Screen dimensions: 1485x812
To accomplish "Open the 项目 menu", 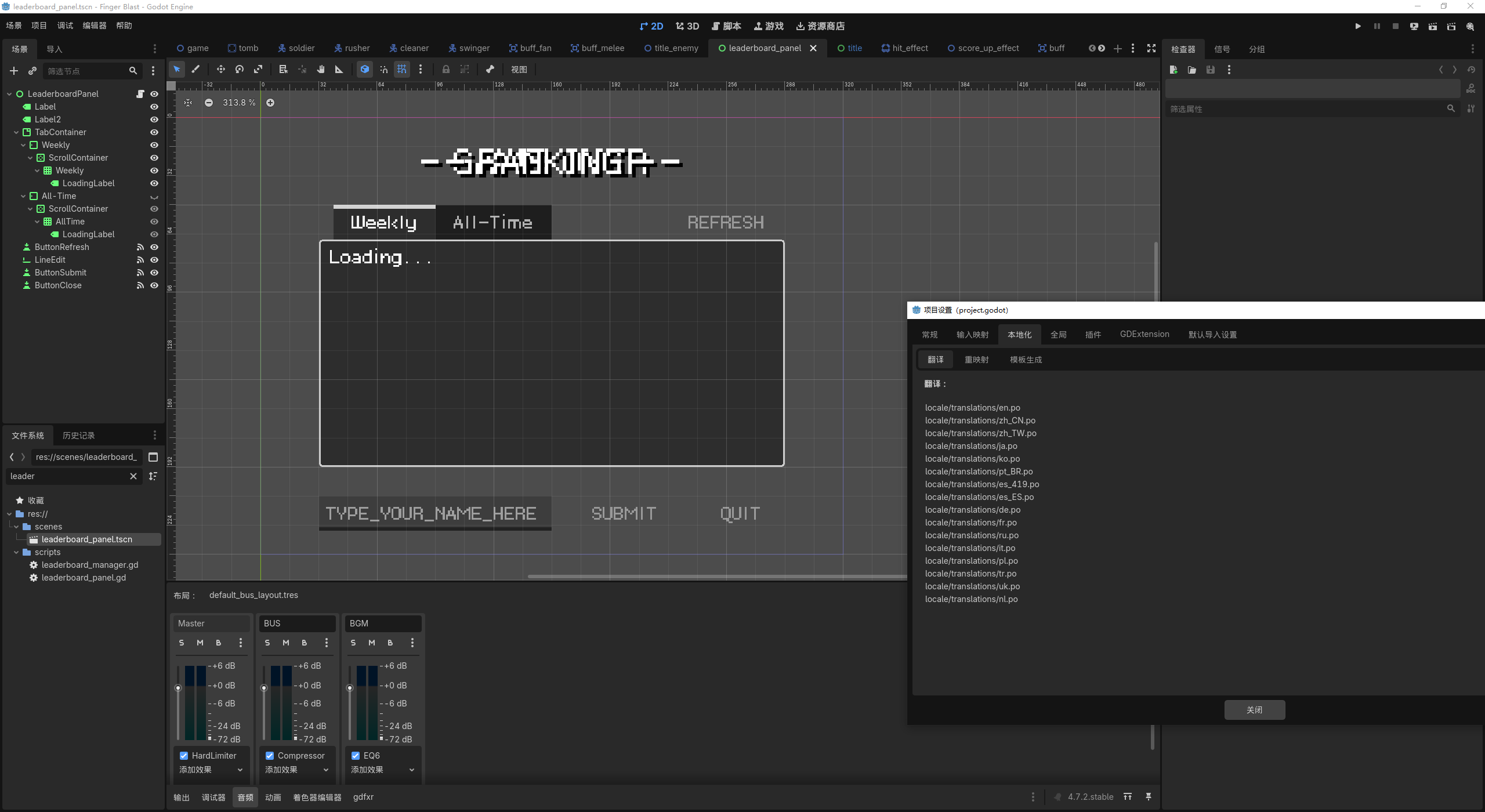I will tap(39, 26).
